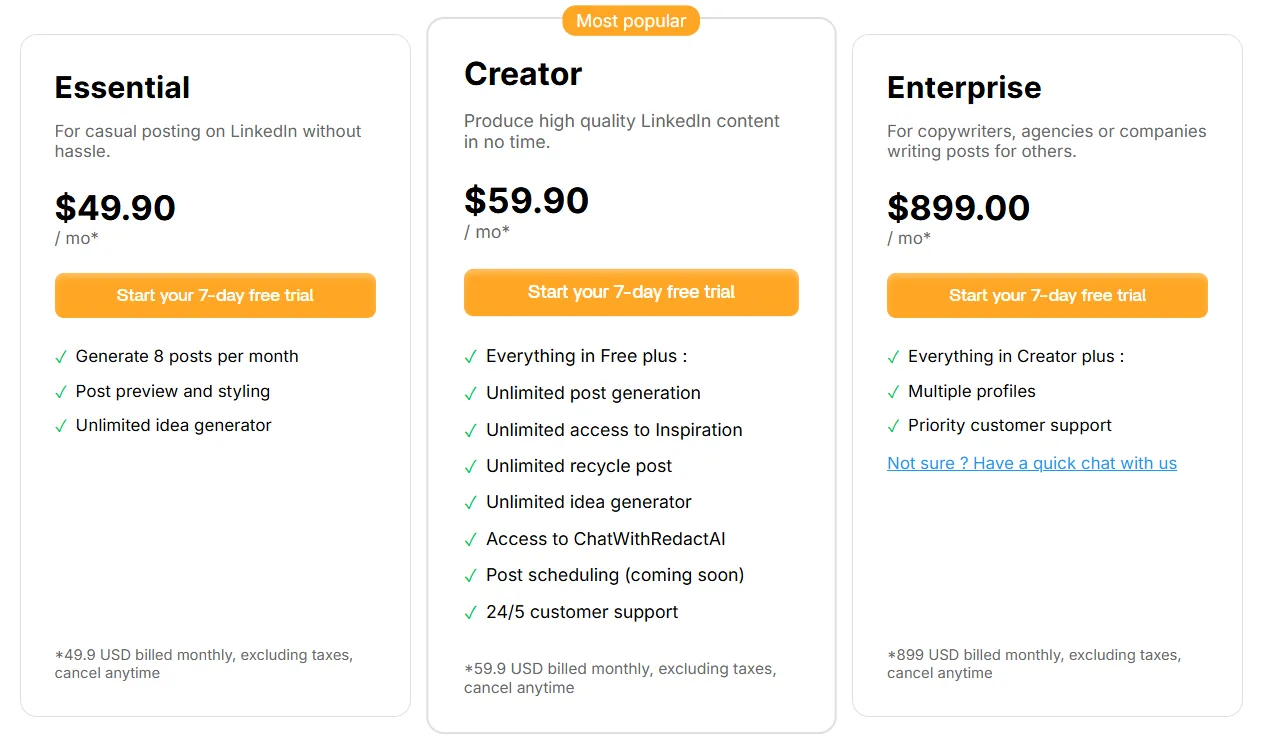Screen dimensions: 1268x752
Task: Click checkmark next to Priority customer support
Action: (893, 426)
